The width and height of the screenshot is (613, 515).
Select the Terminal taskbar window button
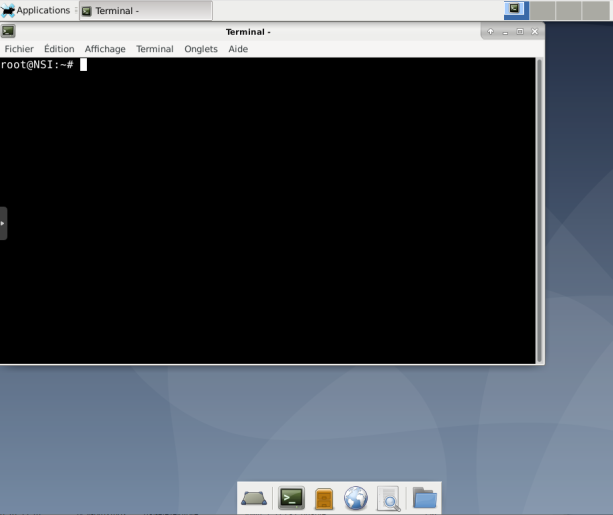click(146, 11)
